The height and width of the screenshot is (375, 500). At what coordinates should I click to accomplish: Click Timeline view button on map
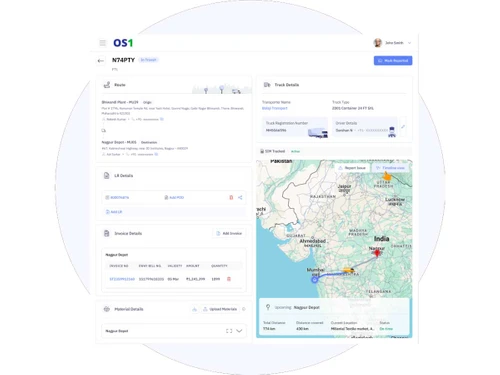(390, 168)
